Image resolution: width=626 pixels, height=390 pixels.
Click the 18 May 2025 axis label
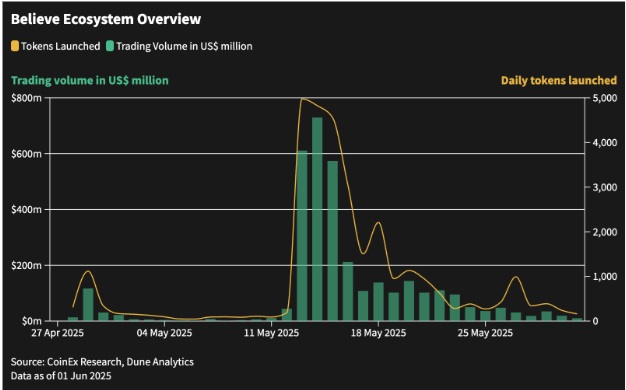pyautogui.click(x=378, y=333)
